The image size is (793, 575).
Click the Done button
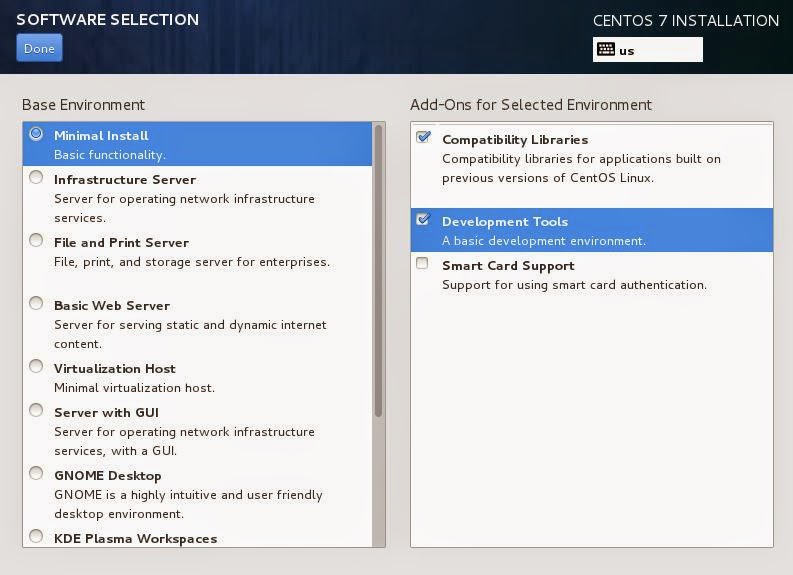click(x=39, y=48)
